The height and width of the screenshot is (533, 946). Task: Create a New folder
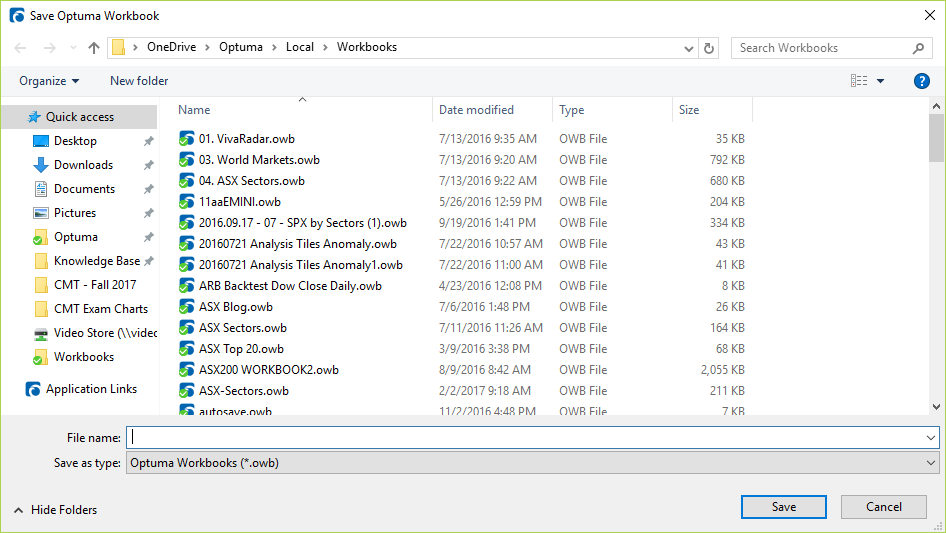pyautogui.click(x=139, y=81)
